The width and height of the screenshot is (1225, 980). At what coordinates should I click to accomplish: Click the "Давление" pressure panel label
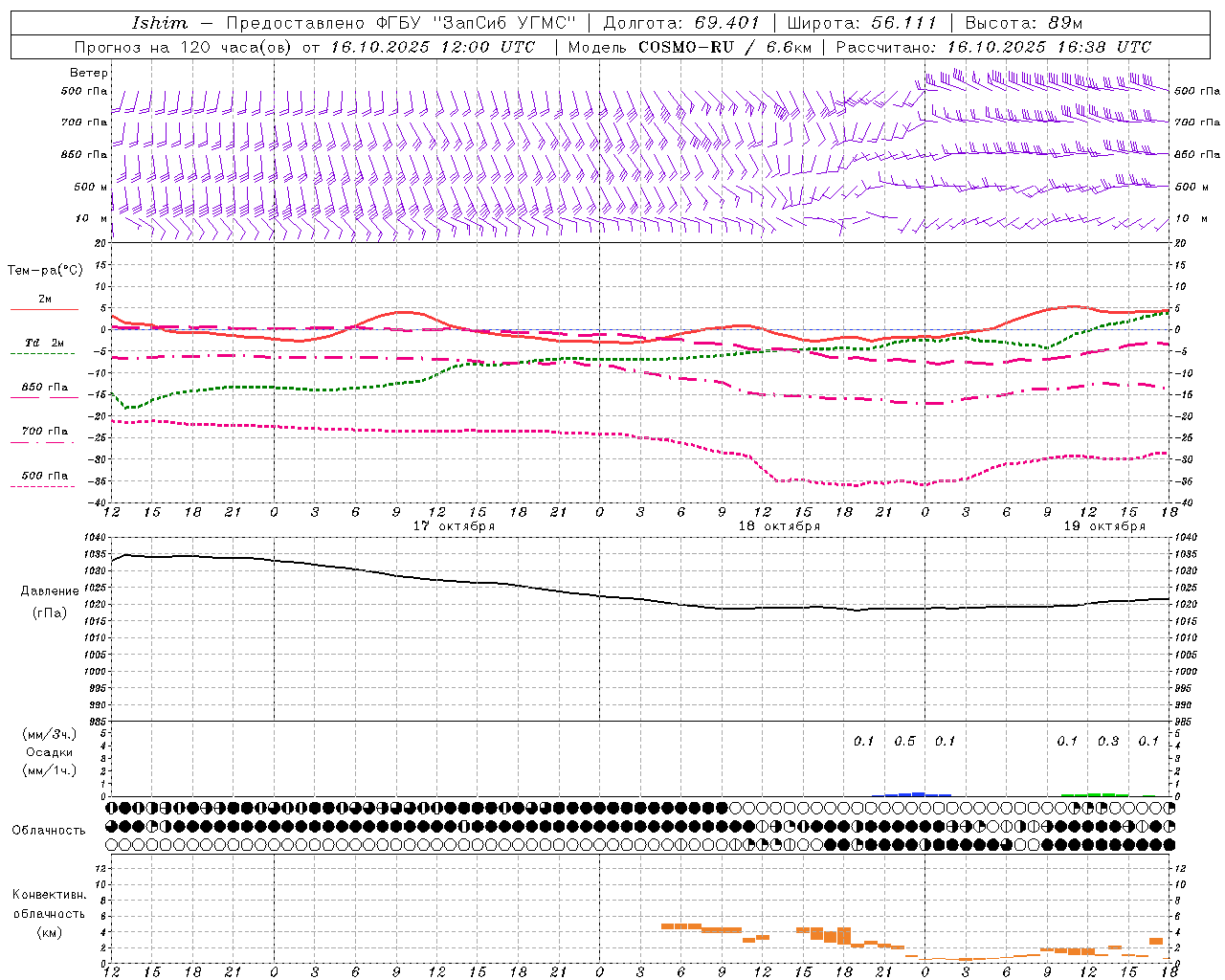click(x=50, y=591)
